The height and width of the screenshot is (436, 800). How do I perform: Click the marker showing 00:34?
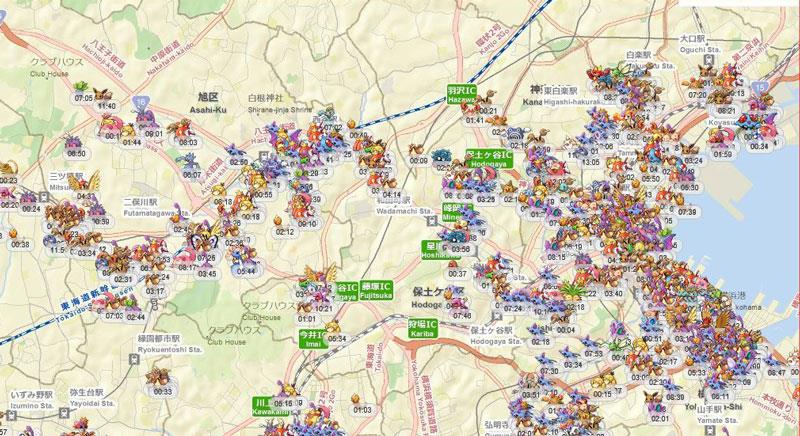point(759,140)
